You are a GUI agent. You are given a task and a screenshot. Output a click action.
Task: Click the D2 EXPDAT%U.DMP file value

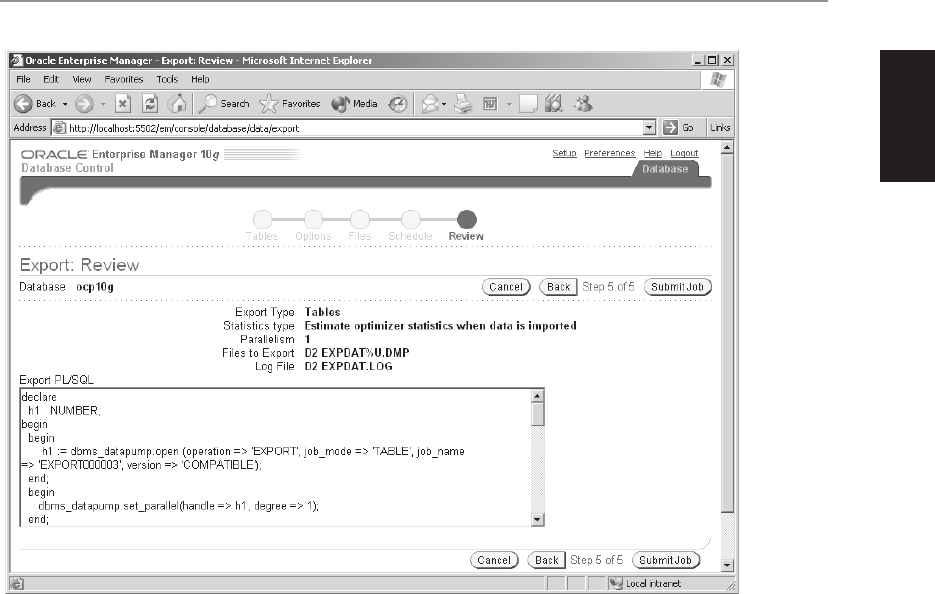(357, 352)
